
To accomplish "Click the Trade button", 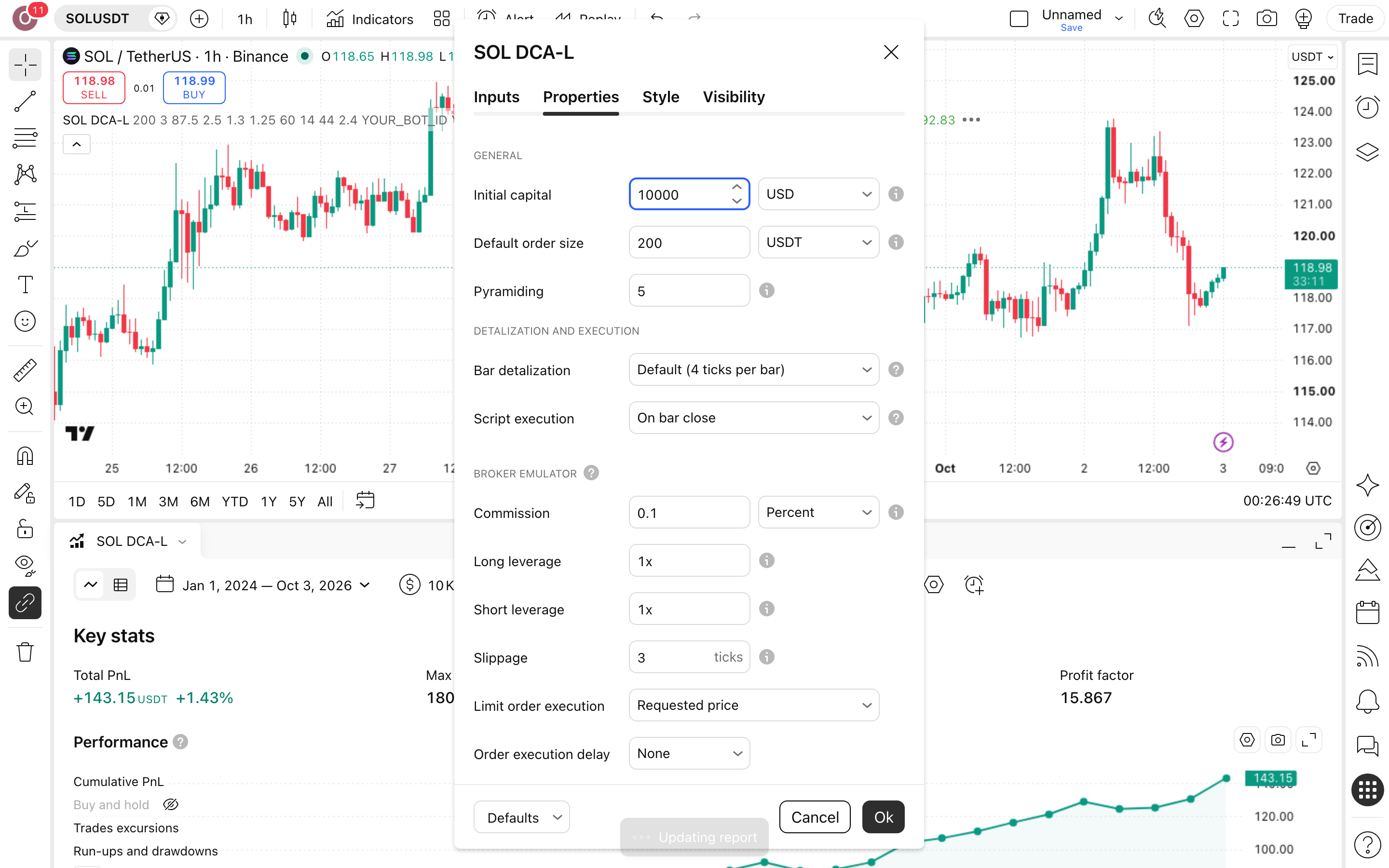I will 1356,18.
